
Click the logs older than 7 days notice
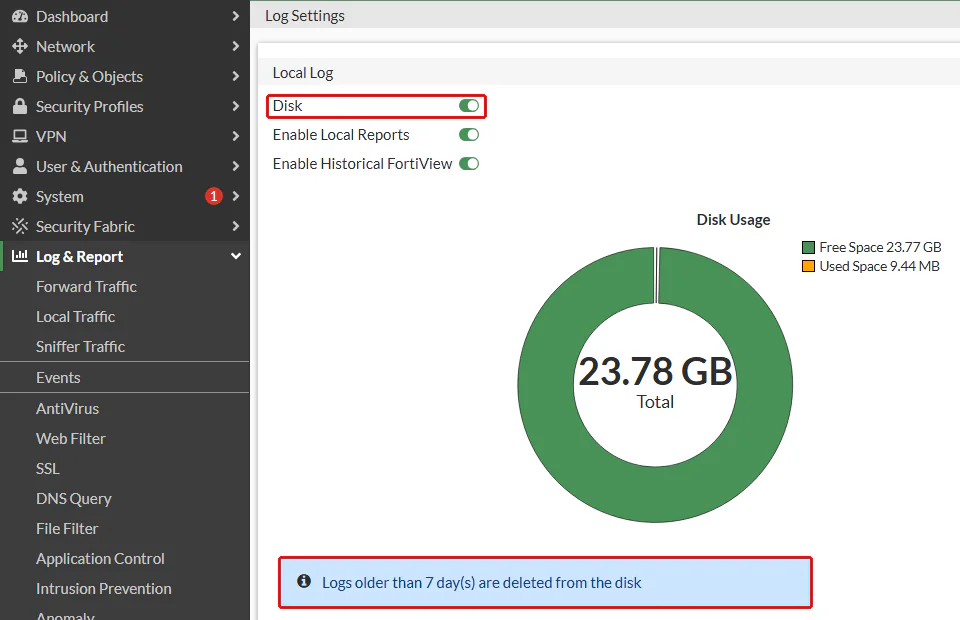point(546,583)
